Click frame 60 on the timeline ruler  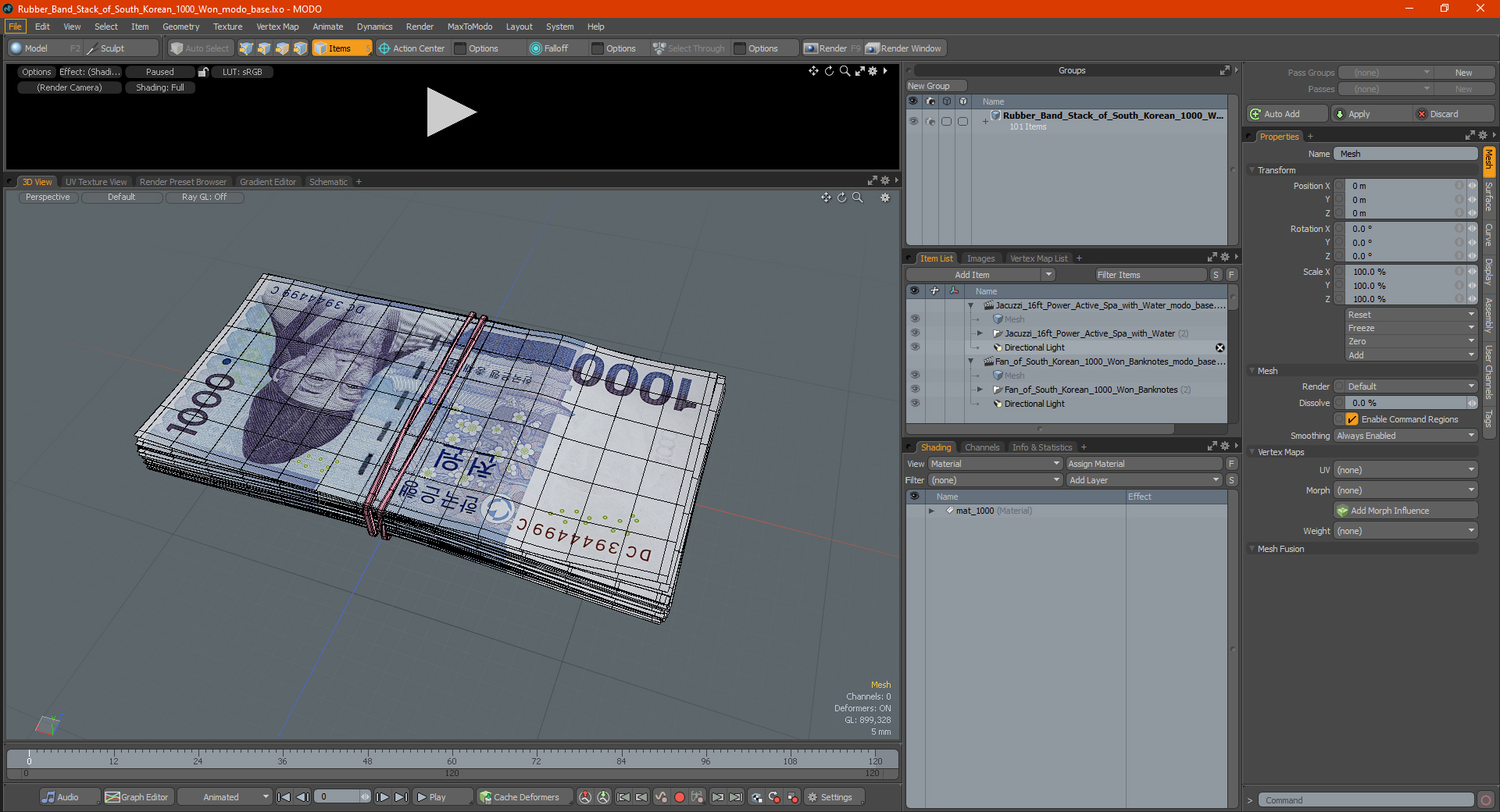[x=452, y=760]
